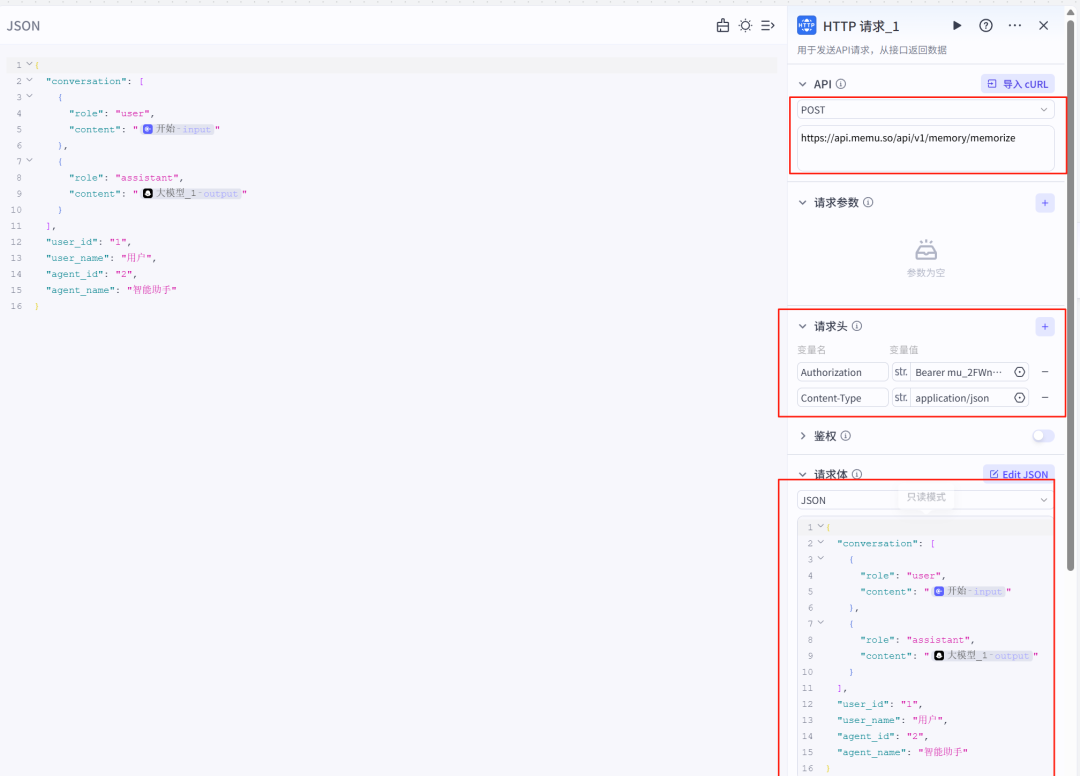Add a new 请求参数 with plus icon
This screenshot has height=776, width=1080.
click(x=1044, y=203)
